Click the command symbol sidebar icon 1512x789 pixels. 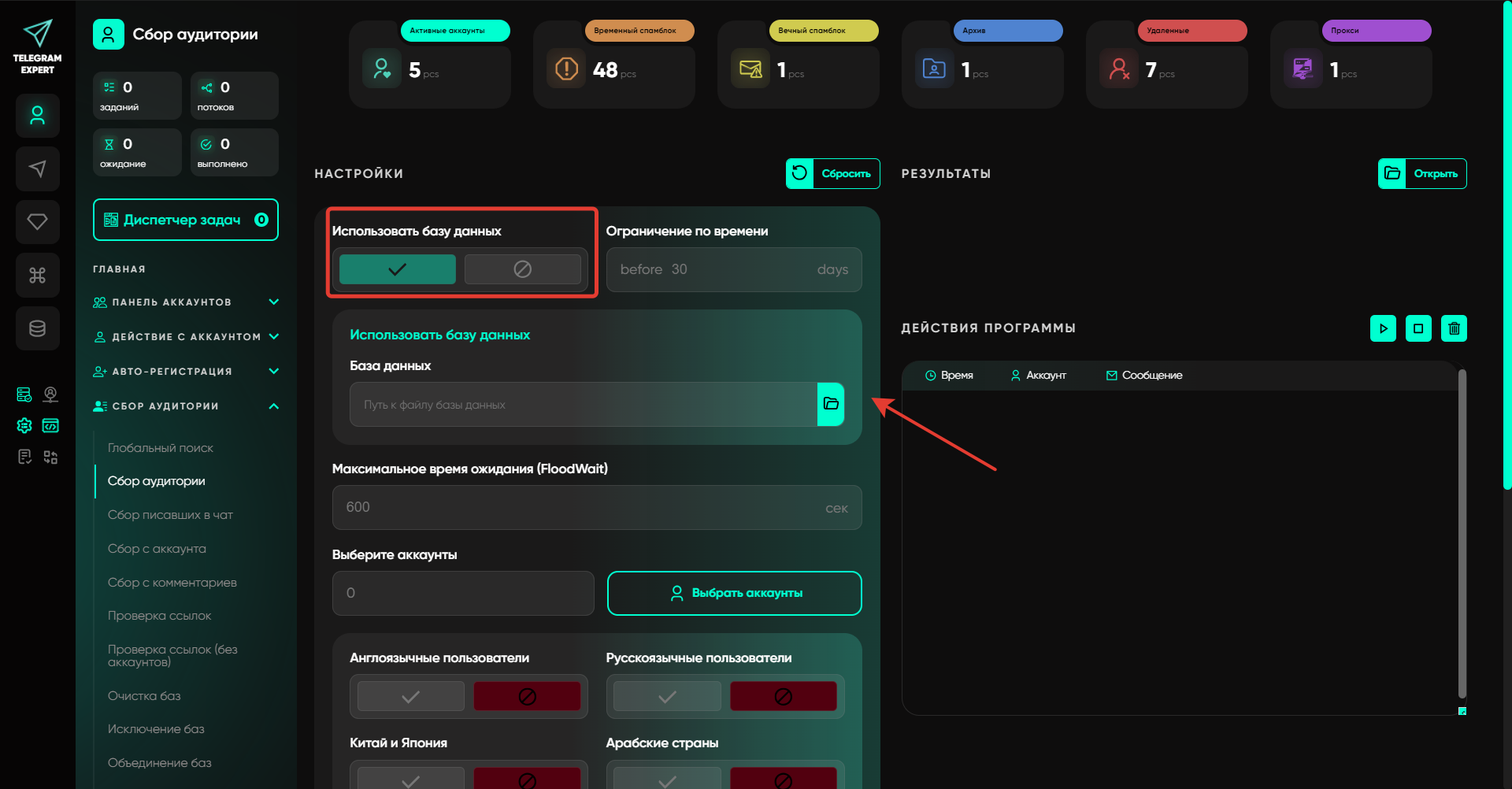pos(37,275)
